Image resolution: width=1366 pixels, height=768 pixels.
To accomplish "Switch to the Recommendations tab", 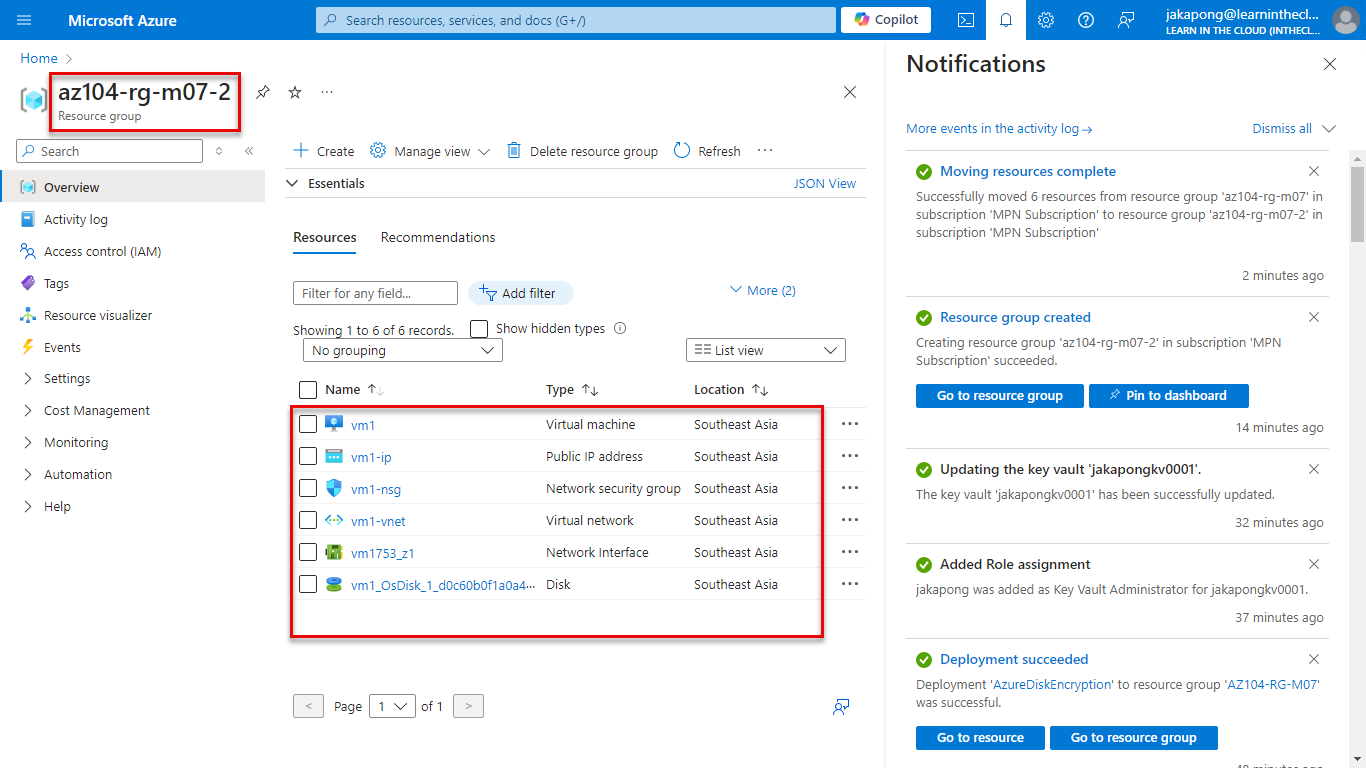I will coord(438,237).
